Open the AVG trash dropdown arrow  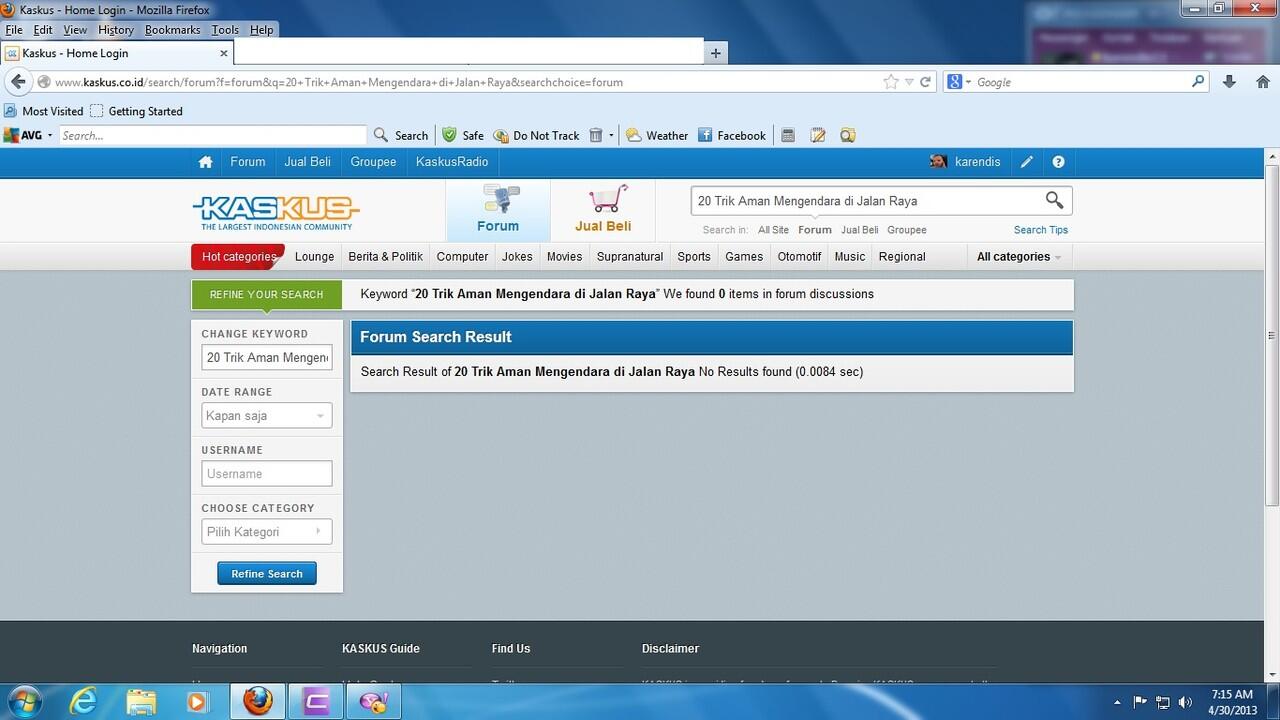pyautogui.click(x=611, y=135)
